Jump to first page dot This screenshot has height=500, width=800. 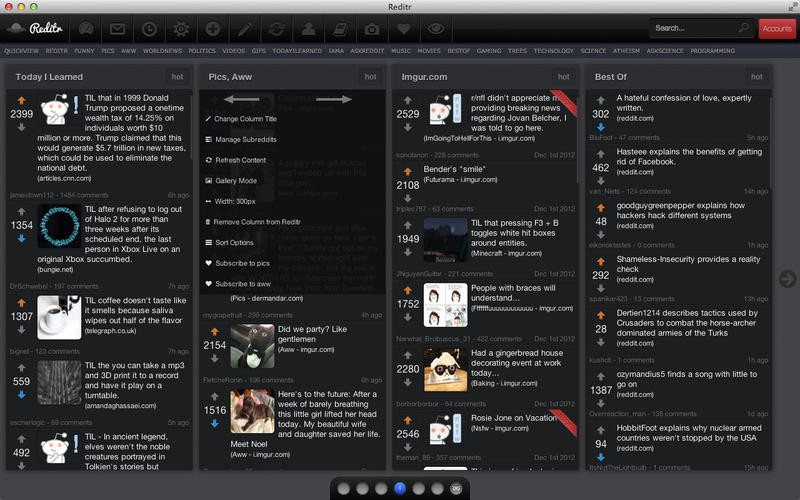(343, 488)
